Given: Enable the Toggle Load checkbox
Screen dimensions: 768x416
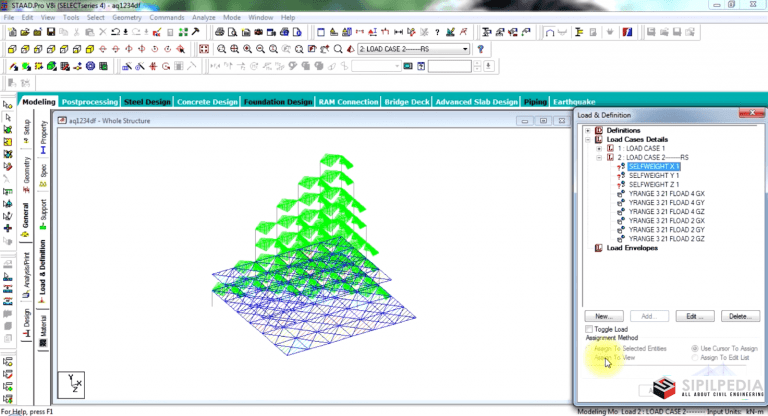Looking at the screenshot, I should tap(589, 329).
